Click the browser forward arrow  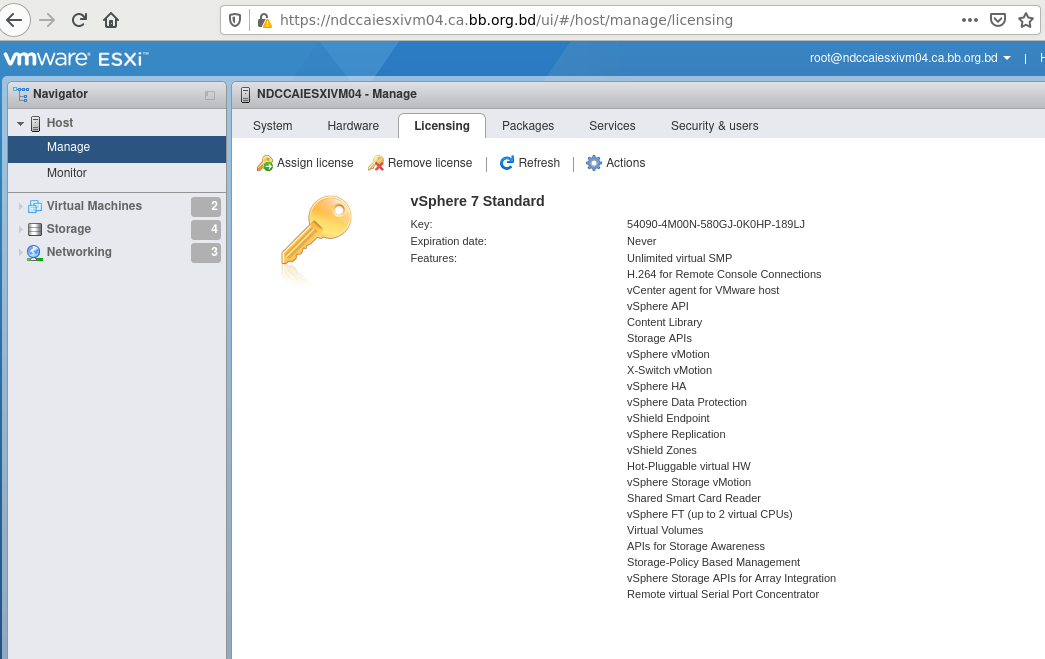point(47,20)
